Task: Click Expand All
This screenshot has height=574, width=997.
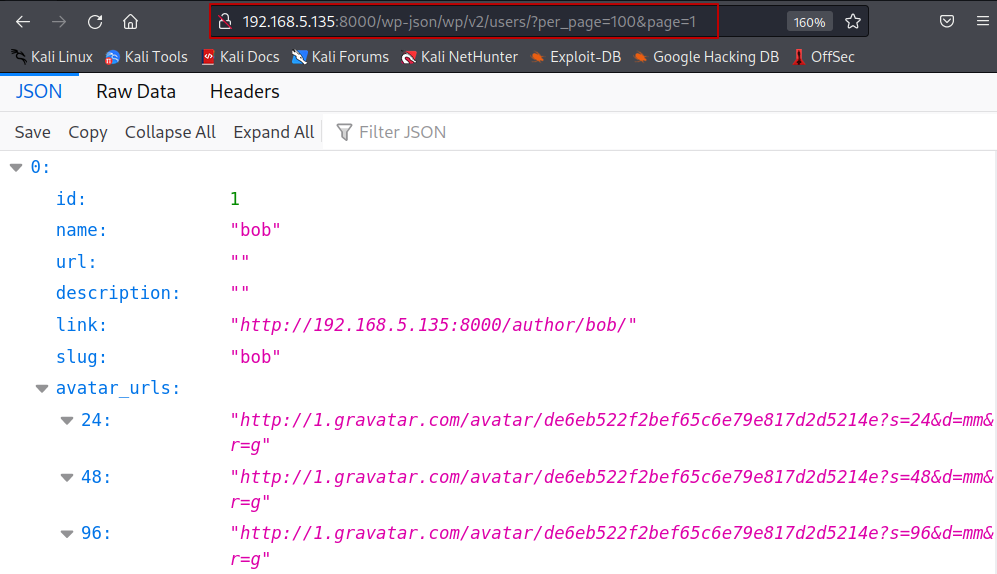Action: 273,132
